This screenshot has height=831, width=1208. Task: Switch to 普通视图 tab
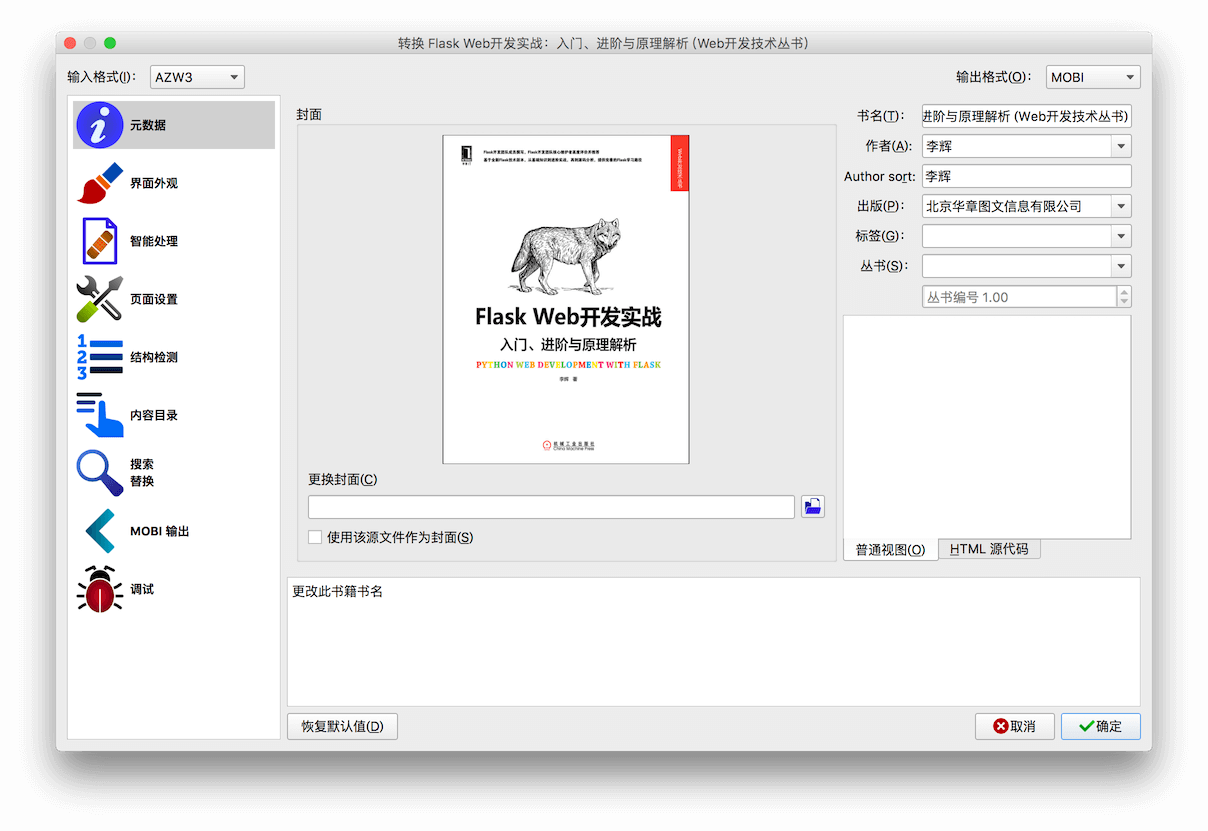[890, 549]
